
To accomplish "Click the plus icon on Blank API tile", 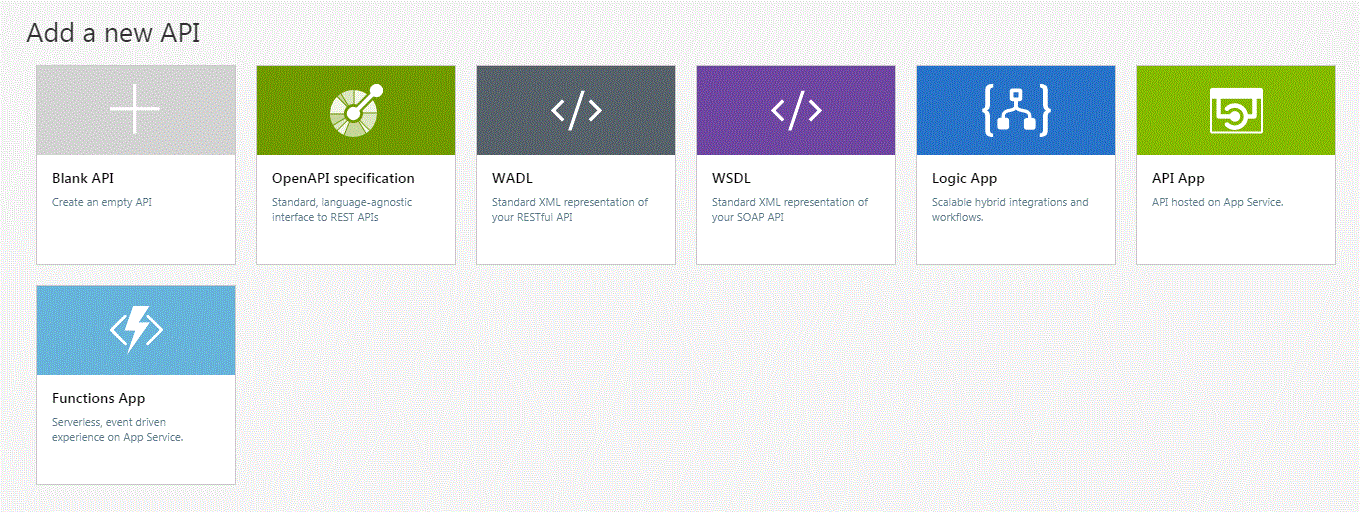I will (x=135, y=110).
